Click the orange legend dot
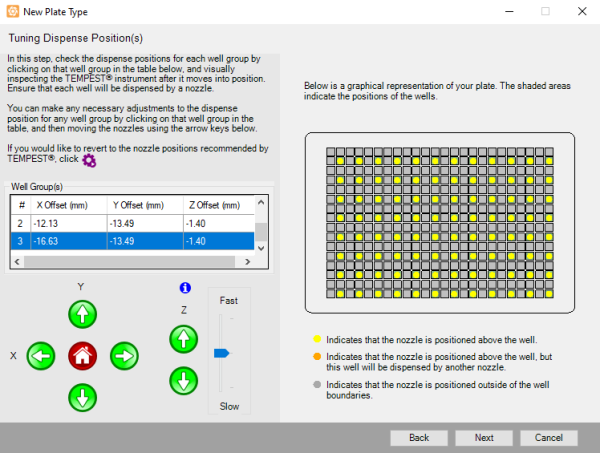 click(317, 357)
